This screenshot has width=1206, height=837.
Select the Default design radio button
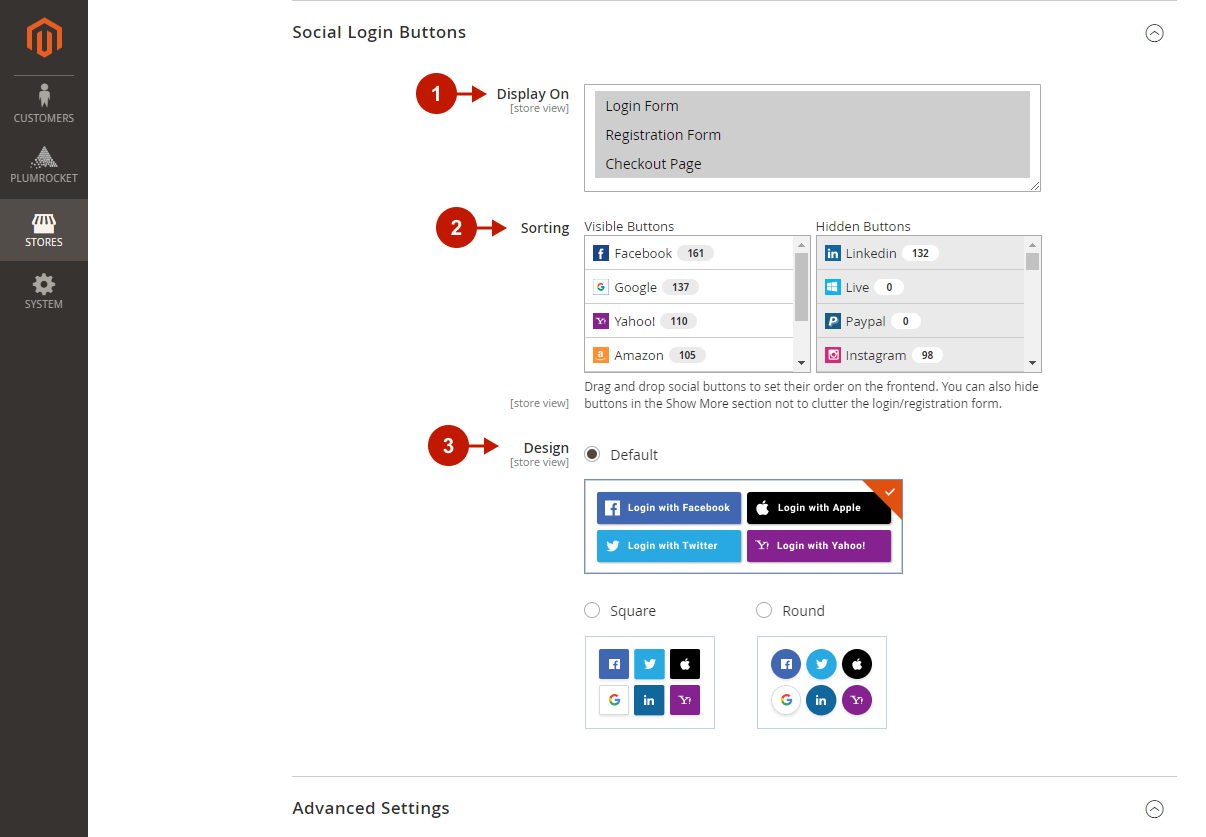[592, 454]
